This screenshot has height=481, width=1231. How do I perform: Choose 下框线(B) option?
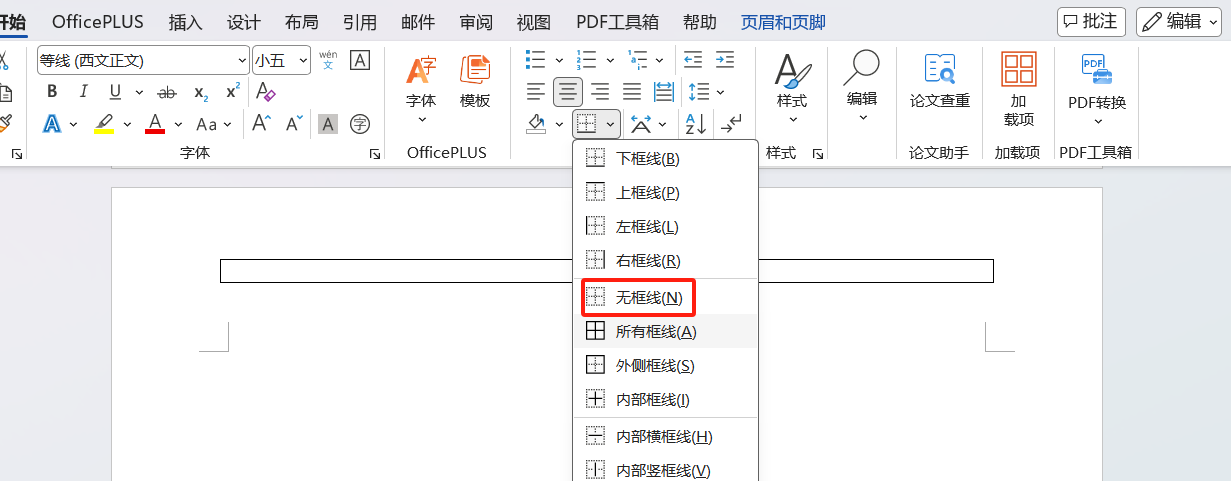point(666,158)
